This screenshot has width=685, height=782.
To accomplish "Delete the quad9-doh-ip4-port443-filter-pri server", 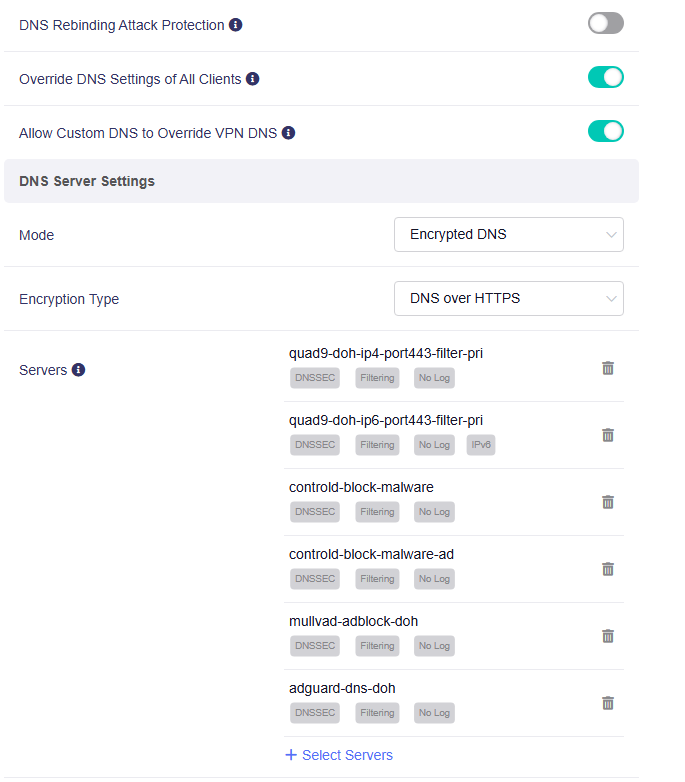I will (x=608, y=368).
